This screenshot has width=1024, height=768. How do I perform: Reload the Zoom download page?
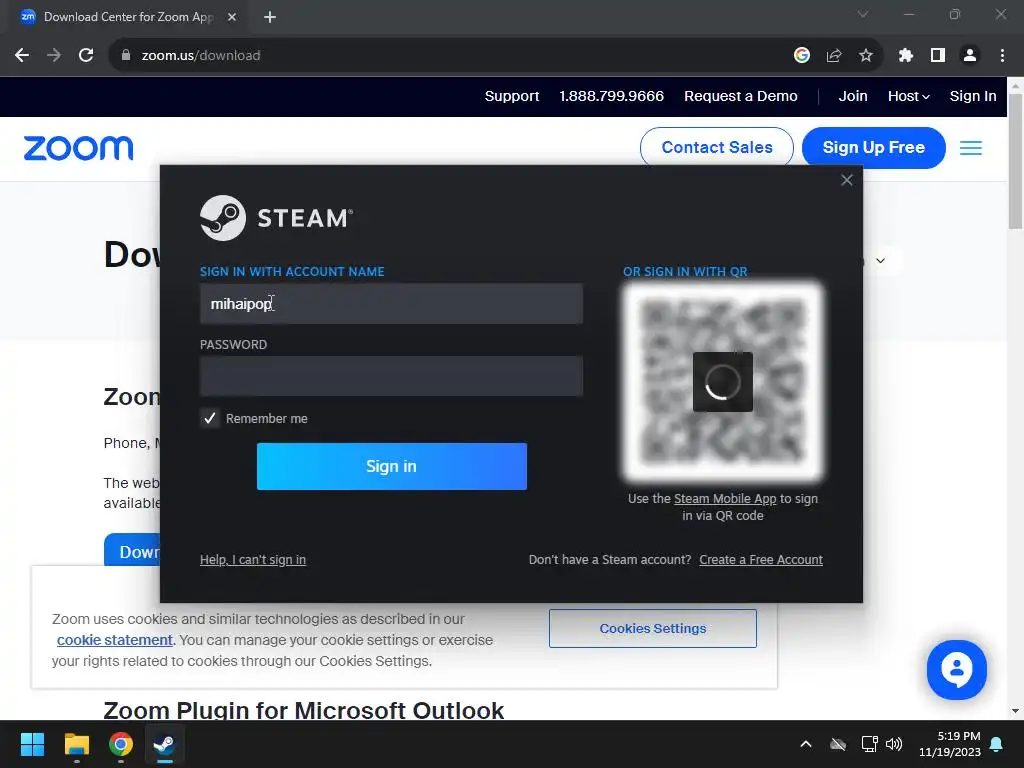pos(86,56)
